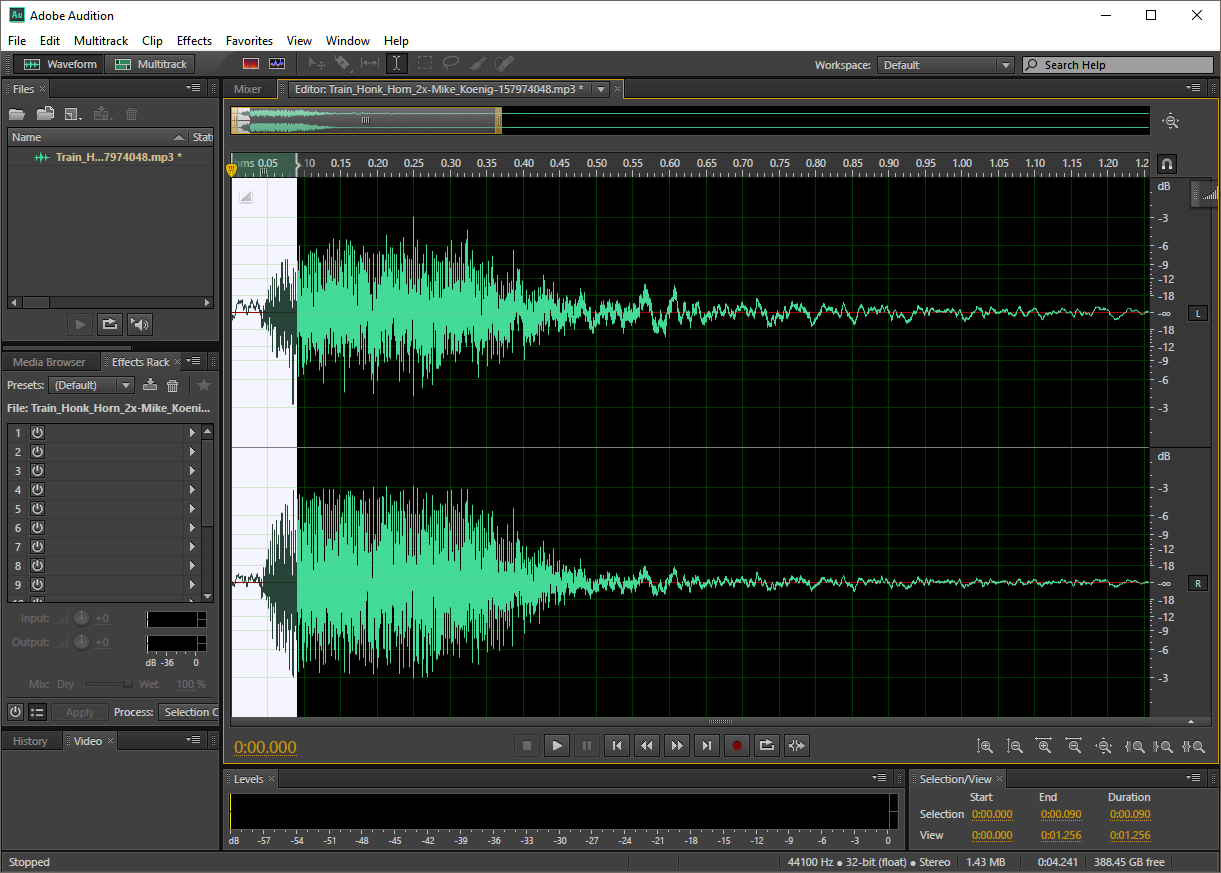Delete preset with trash icon
Viewport: 1221px width, 873px height.
[172, 385]
